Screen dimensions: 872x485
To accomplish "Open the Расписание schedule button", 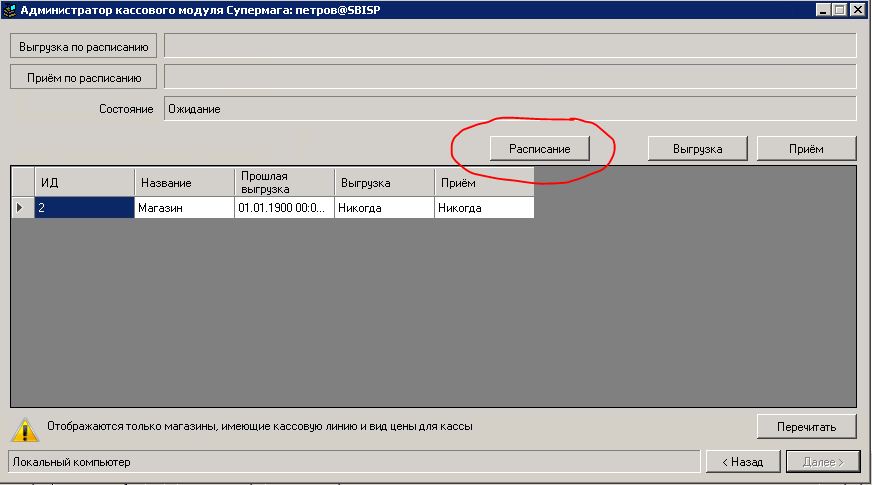I will 539,148.
